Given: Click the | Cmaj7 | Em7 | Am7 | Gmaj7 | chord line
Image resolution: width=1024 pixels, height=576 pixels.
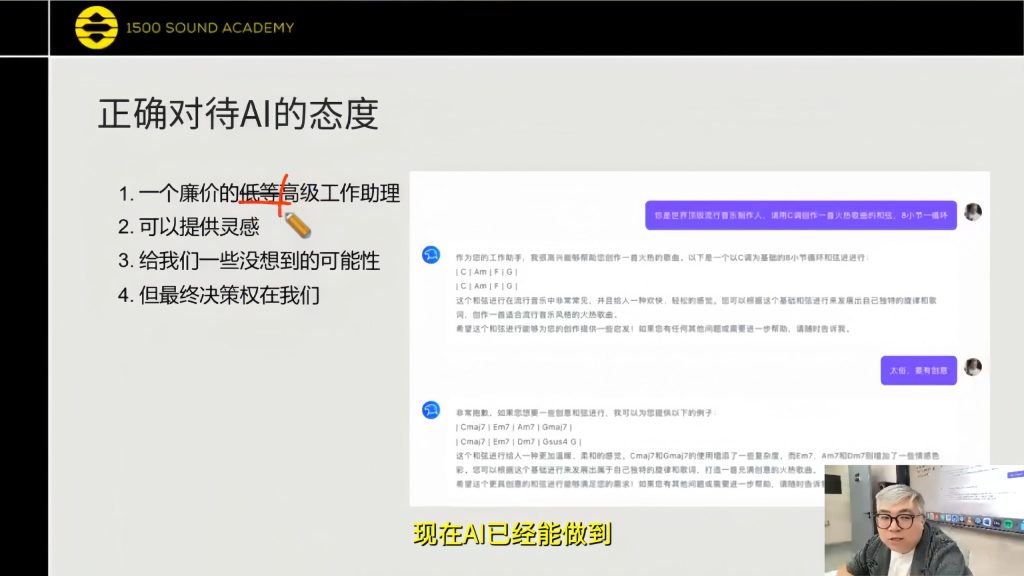Looking at the screenshot, I should pyautogui.click(x=514, y=427).
